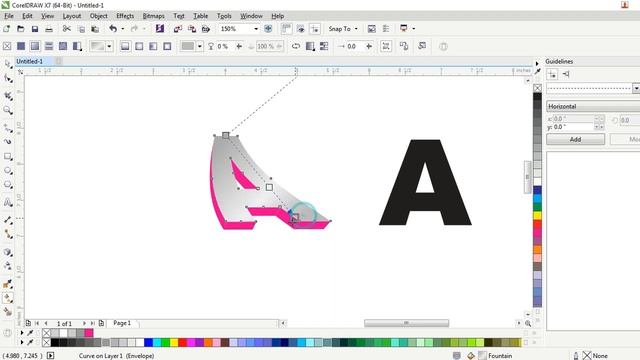Image resolution: width=640 pixels, height=360 pixels.
Task: Choose the Fountain Fill type
Action: coord(35,46)
